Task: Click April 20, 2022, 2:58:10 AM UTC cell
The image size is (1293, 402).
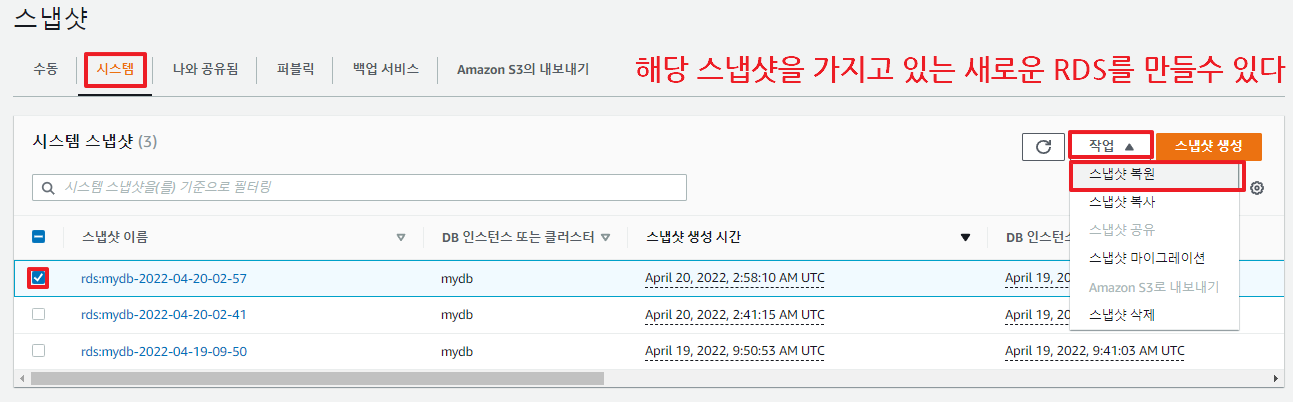Action: (x=735, y=278)
